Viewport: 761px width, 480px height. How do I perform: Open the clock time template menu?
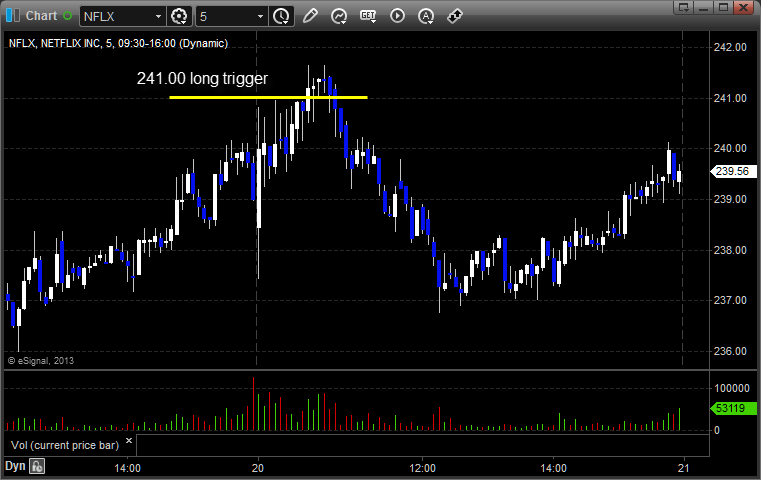pyautogui.click(x=281, y=17)
